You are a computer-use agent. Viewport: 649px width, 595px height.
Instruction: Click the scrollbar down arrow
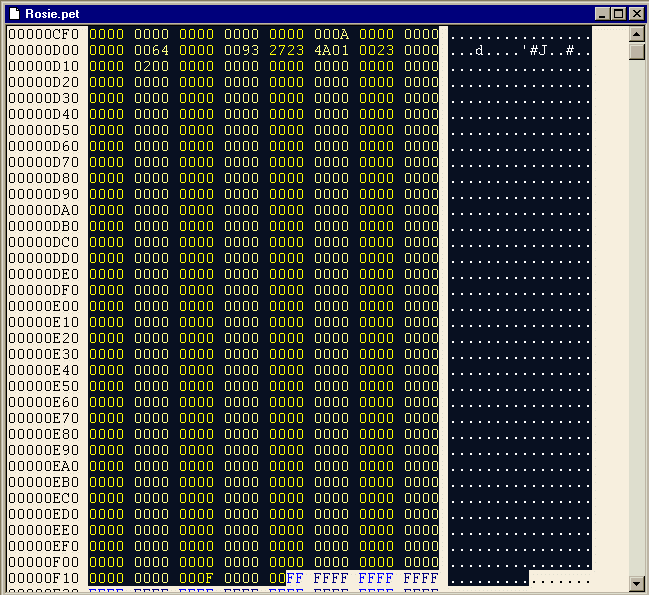tap(637, 583)
